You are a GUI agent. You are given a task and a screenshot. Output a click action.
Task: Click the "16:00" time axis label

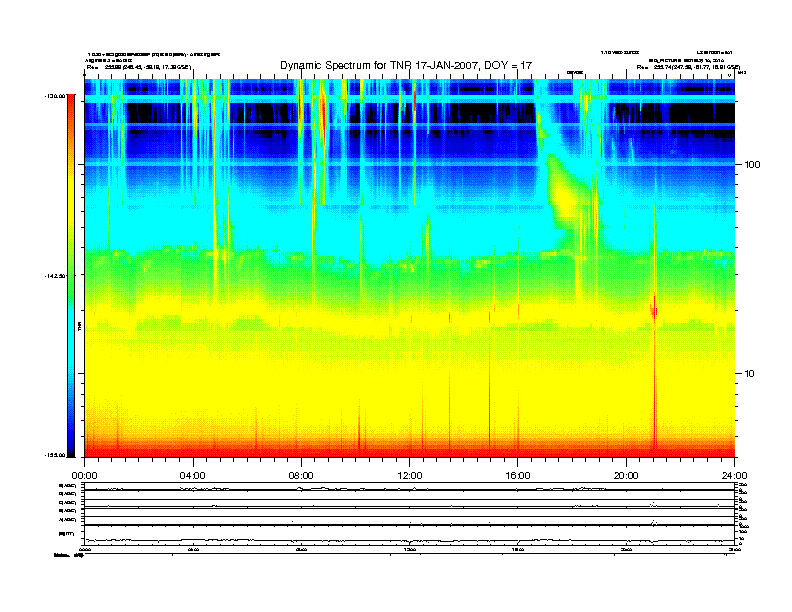coord(518,476)
